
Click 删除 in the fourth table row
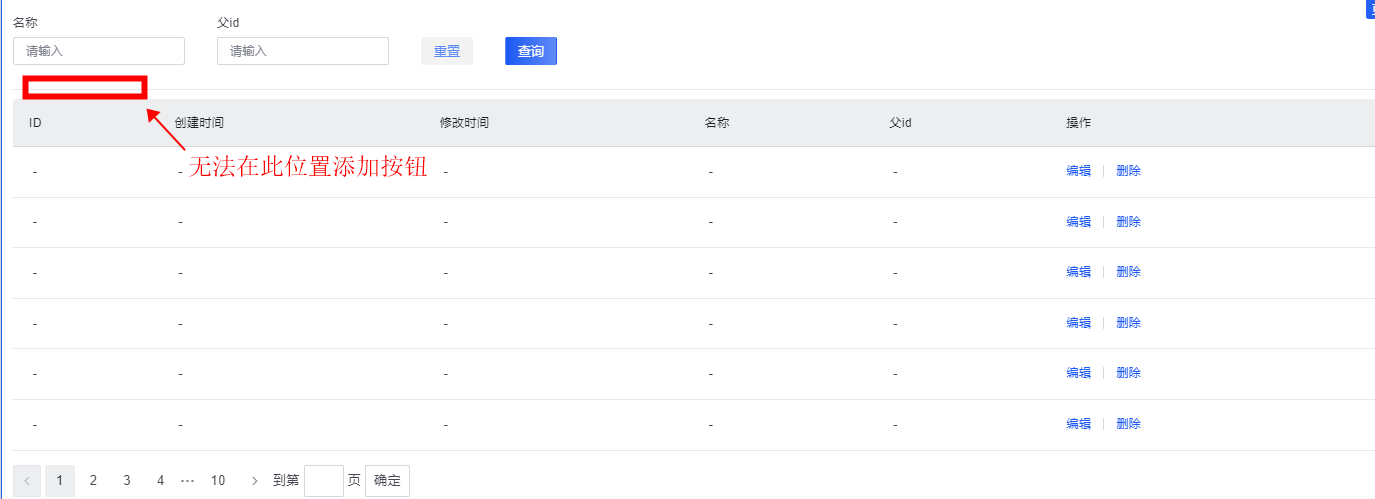click(1128, 323)
